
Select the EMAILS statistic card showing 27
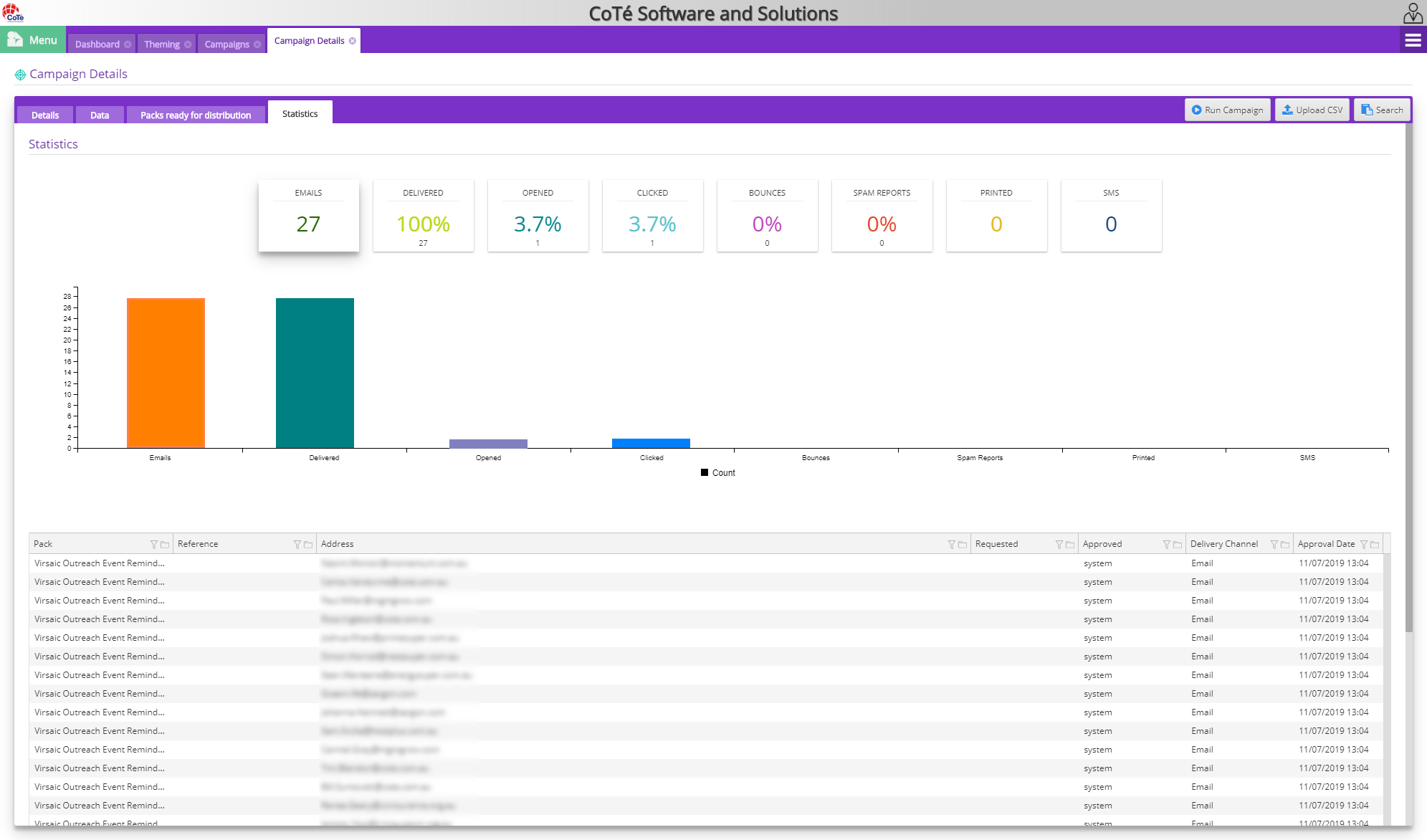(x=308, y=216)
